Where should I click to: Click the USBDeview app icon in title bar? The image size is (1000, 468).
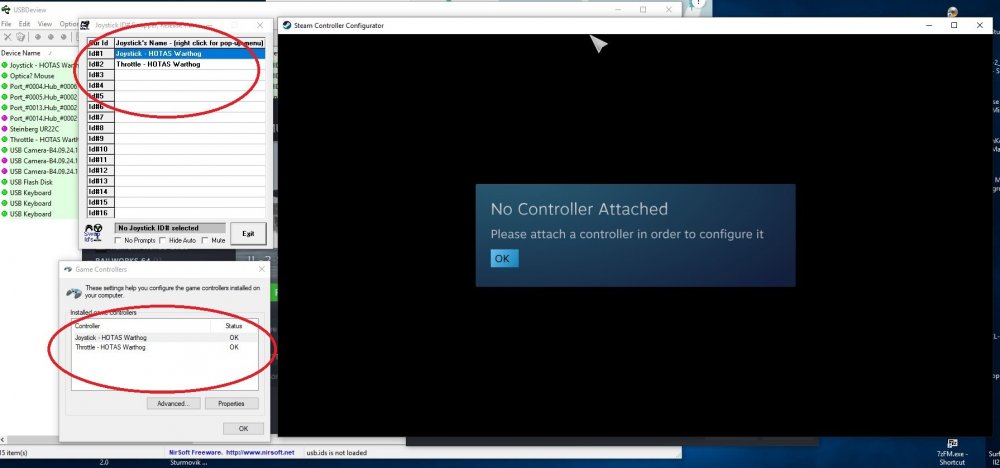coord(6,10)
